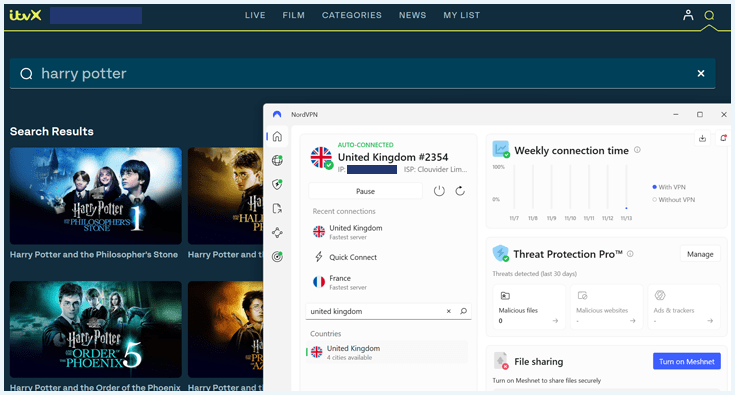Click AUTO-CONNECTED status text

366,145
